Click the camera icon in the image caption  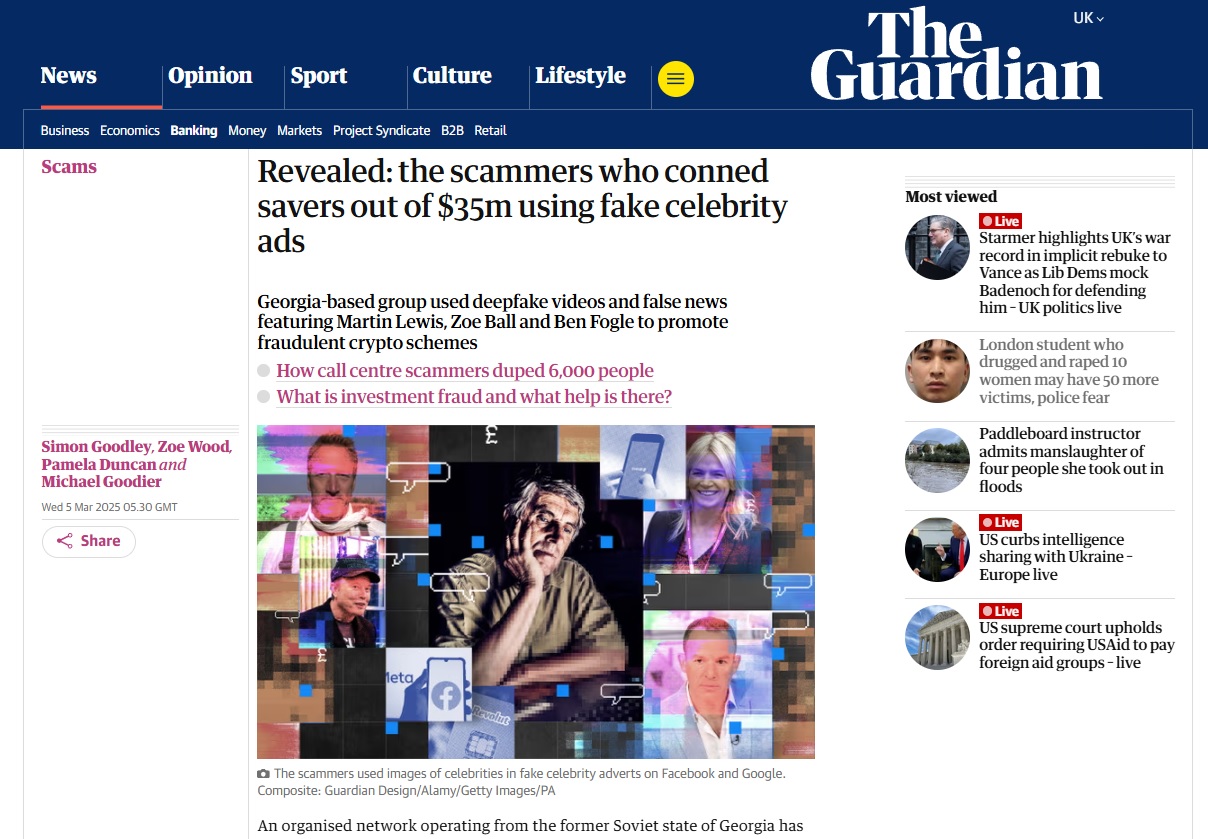click(x=263, y=774)
